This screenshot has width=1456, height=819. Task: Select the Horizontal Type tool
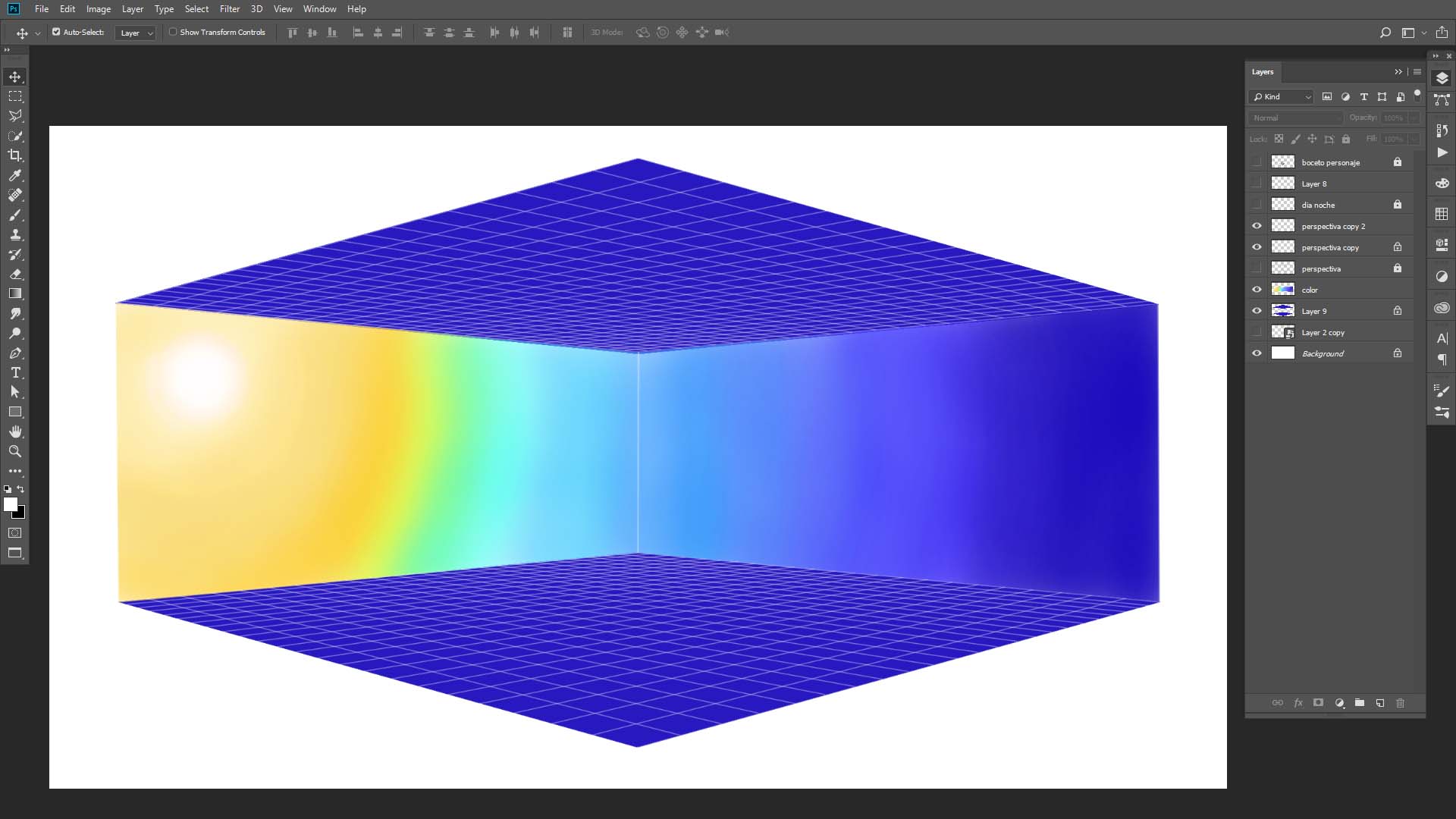(x=15, y=372)
